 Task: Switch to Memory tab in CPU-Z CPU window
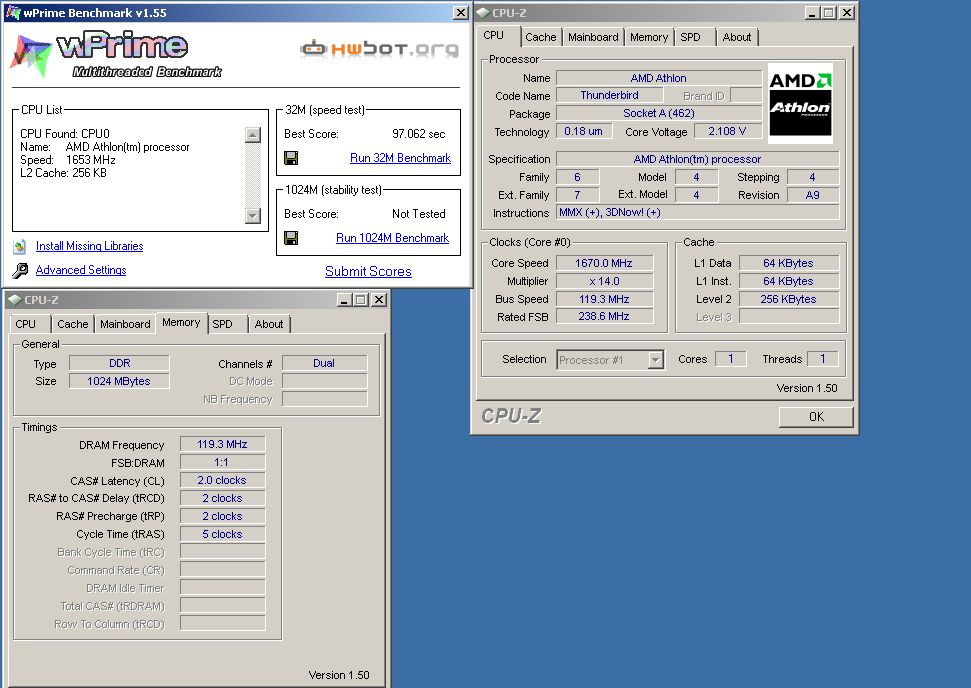[648, 37]
